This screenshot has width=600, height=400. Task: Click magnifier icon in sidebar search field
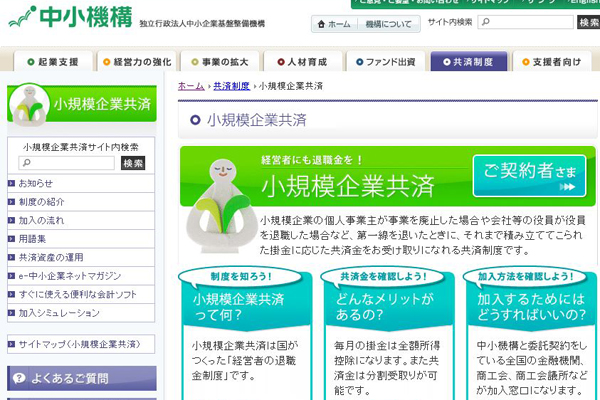point(27,163)
